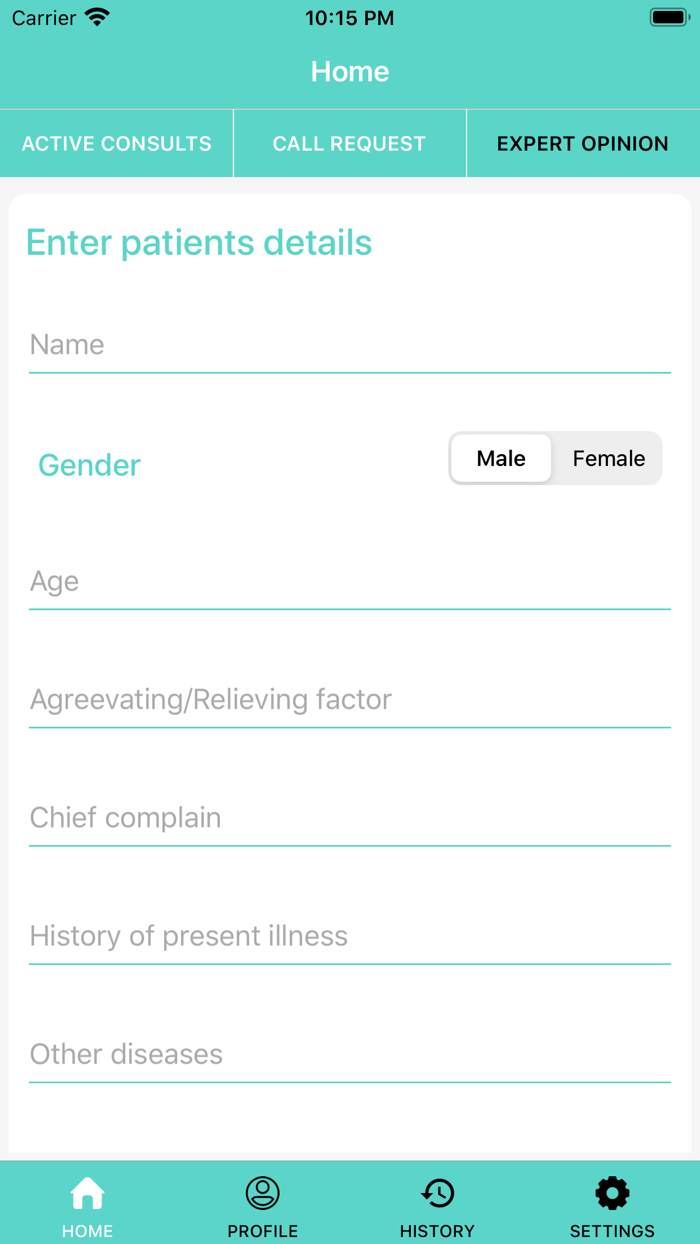Tap the Home house icon
The width and height of the screenshot is (700, 1244).
(87, 1193)
